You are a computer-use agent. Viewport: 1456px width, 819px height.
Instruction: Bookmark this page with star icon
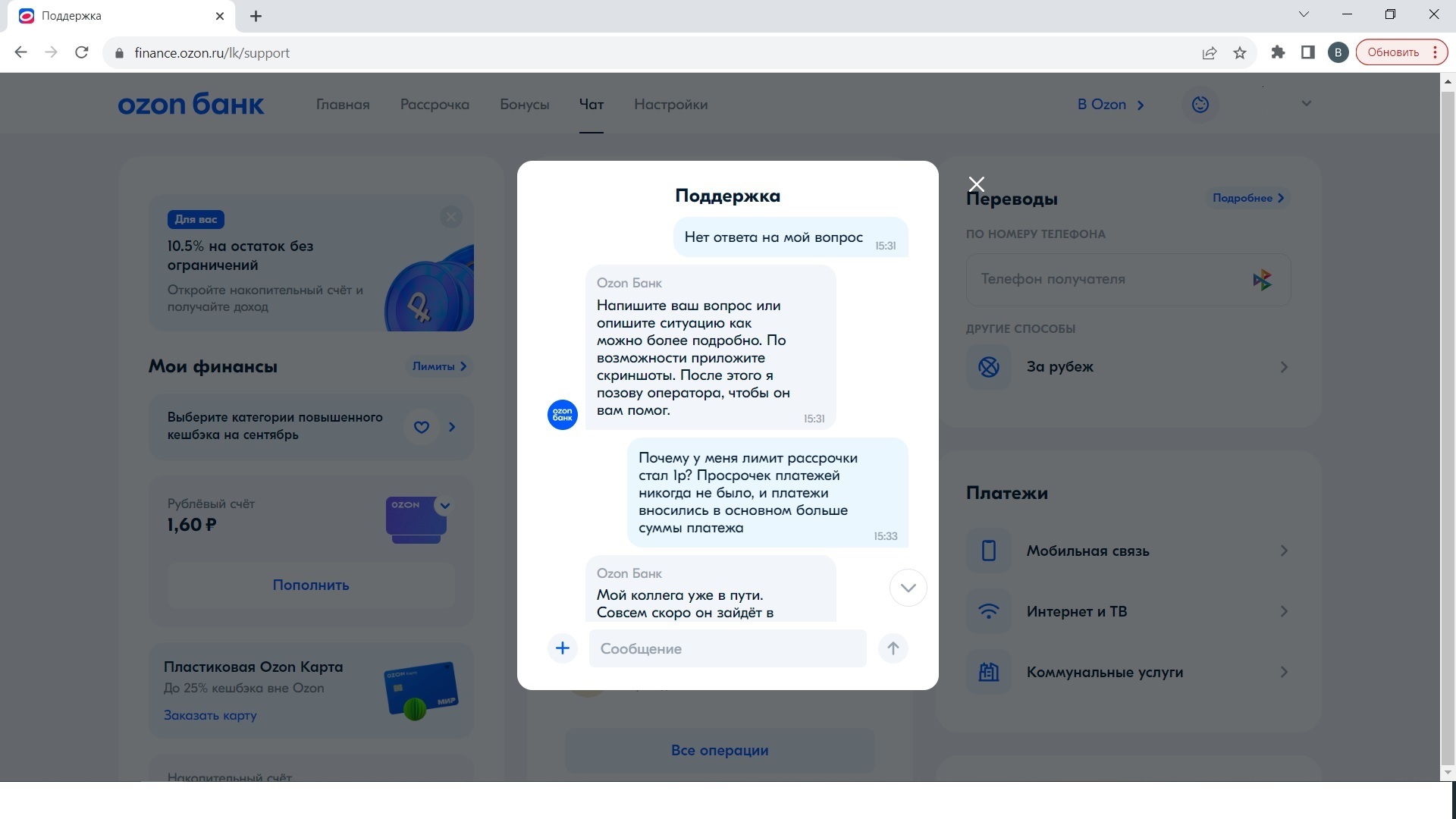(1240, 52)
